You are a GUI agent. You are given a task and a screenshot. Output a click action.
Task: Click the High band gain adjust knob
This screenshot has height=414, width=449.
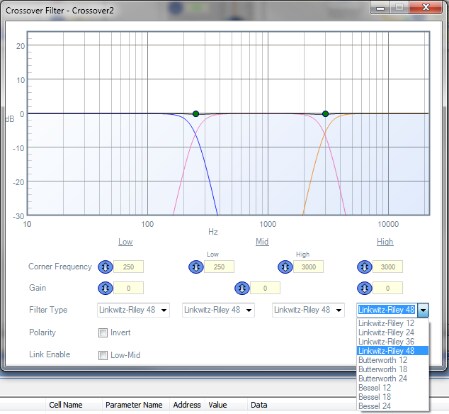(x=364, y=288)
